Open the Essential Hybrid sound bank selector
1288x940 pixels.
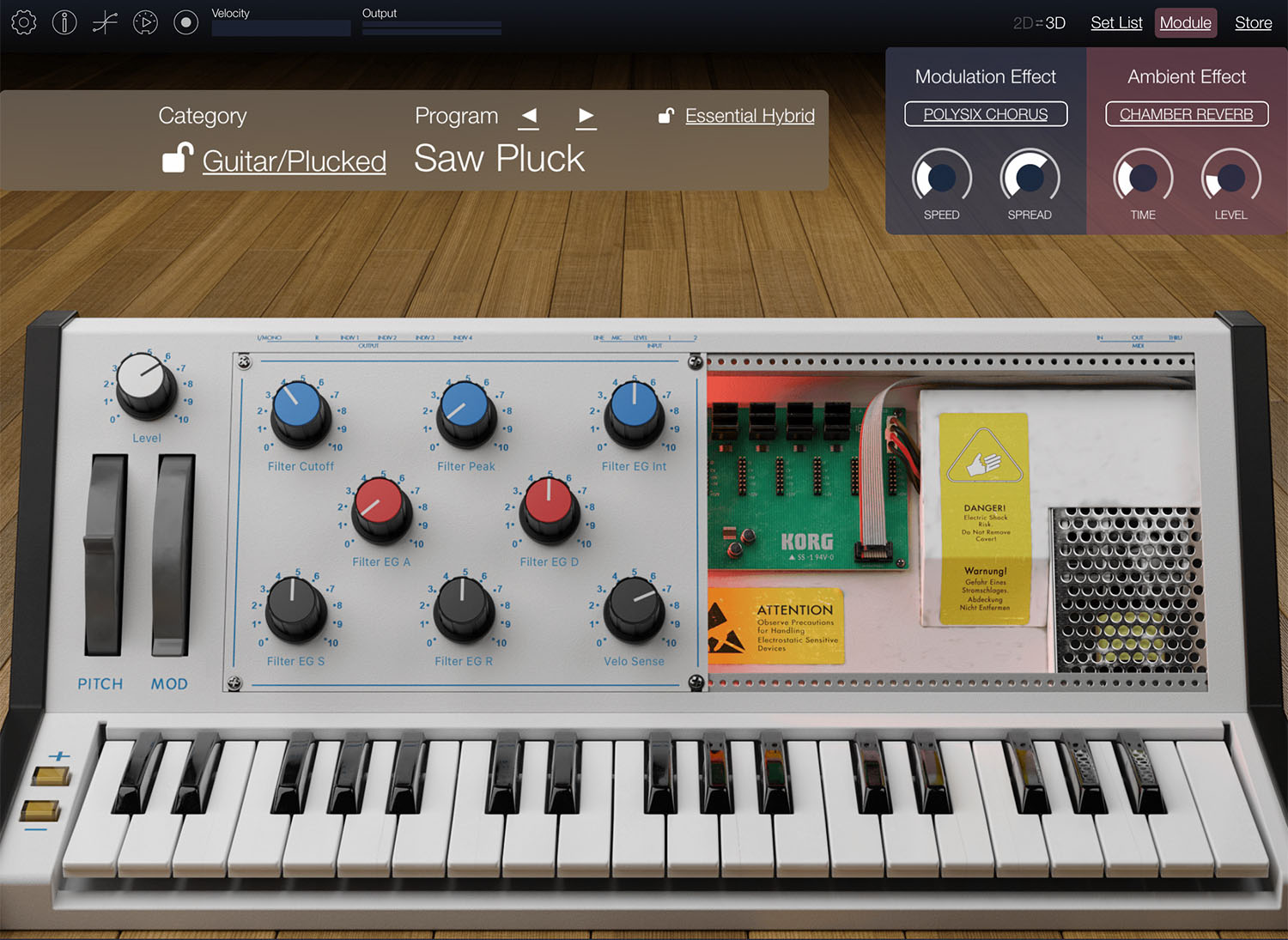click(x=750, y=115)
